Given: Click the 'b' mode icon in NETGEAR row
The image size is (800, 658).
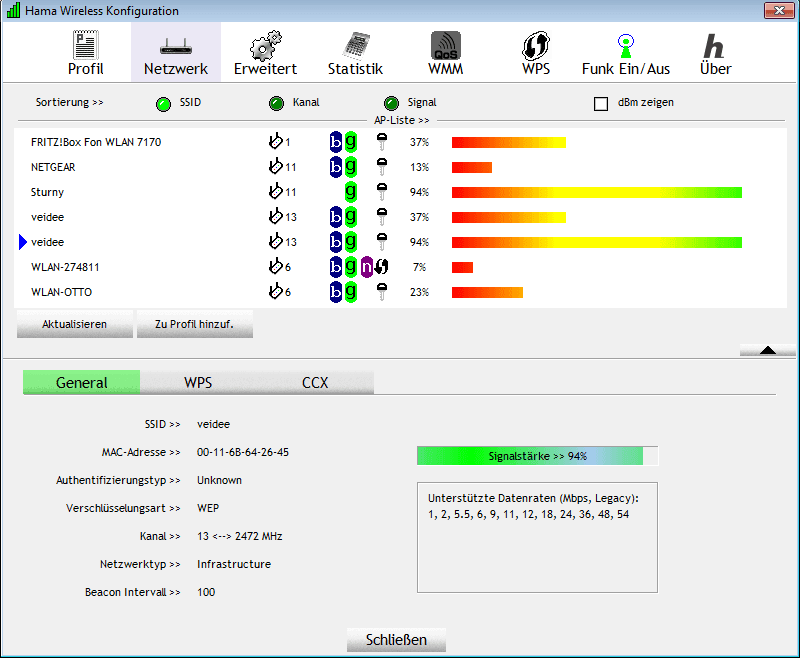Looking at the screenshot, I should 336,167.
